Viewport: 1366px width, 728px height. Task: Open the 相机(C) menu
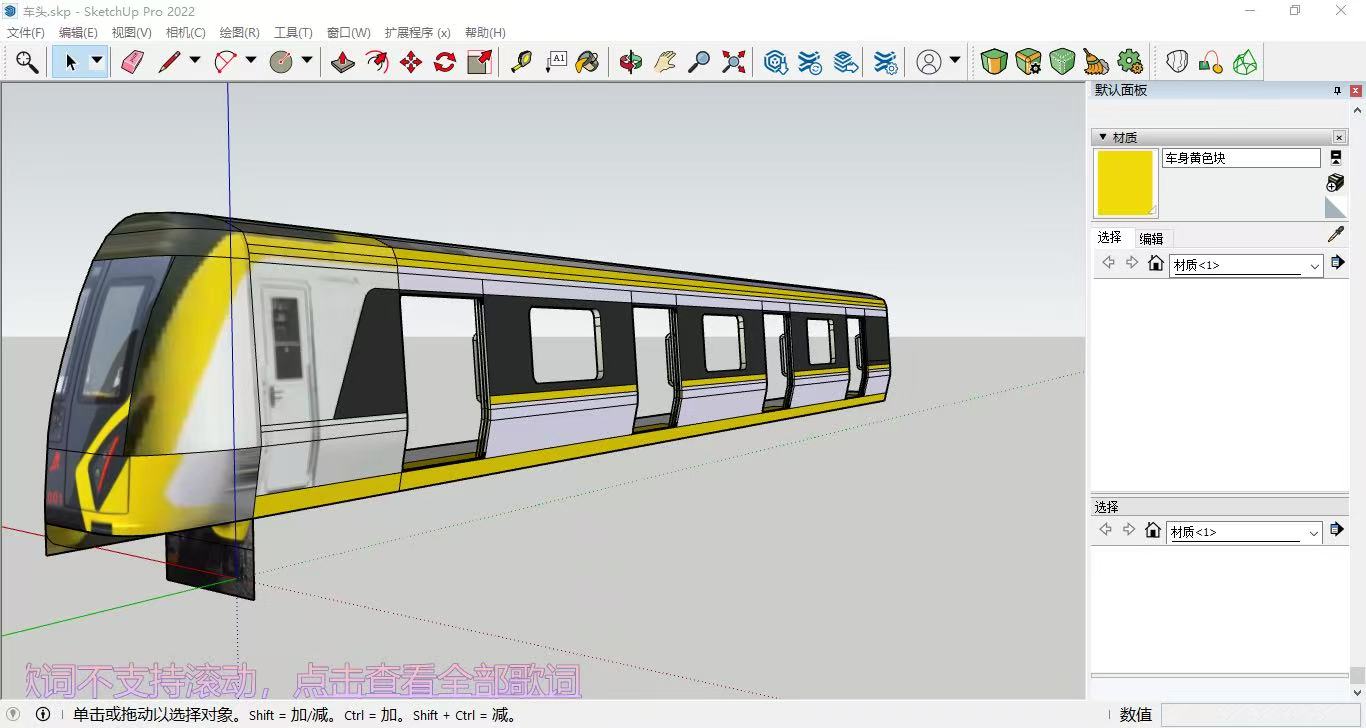[185, 33]
